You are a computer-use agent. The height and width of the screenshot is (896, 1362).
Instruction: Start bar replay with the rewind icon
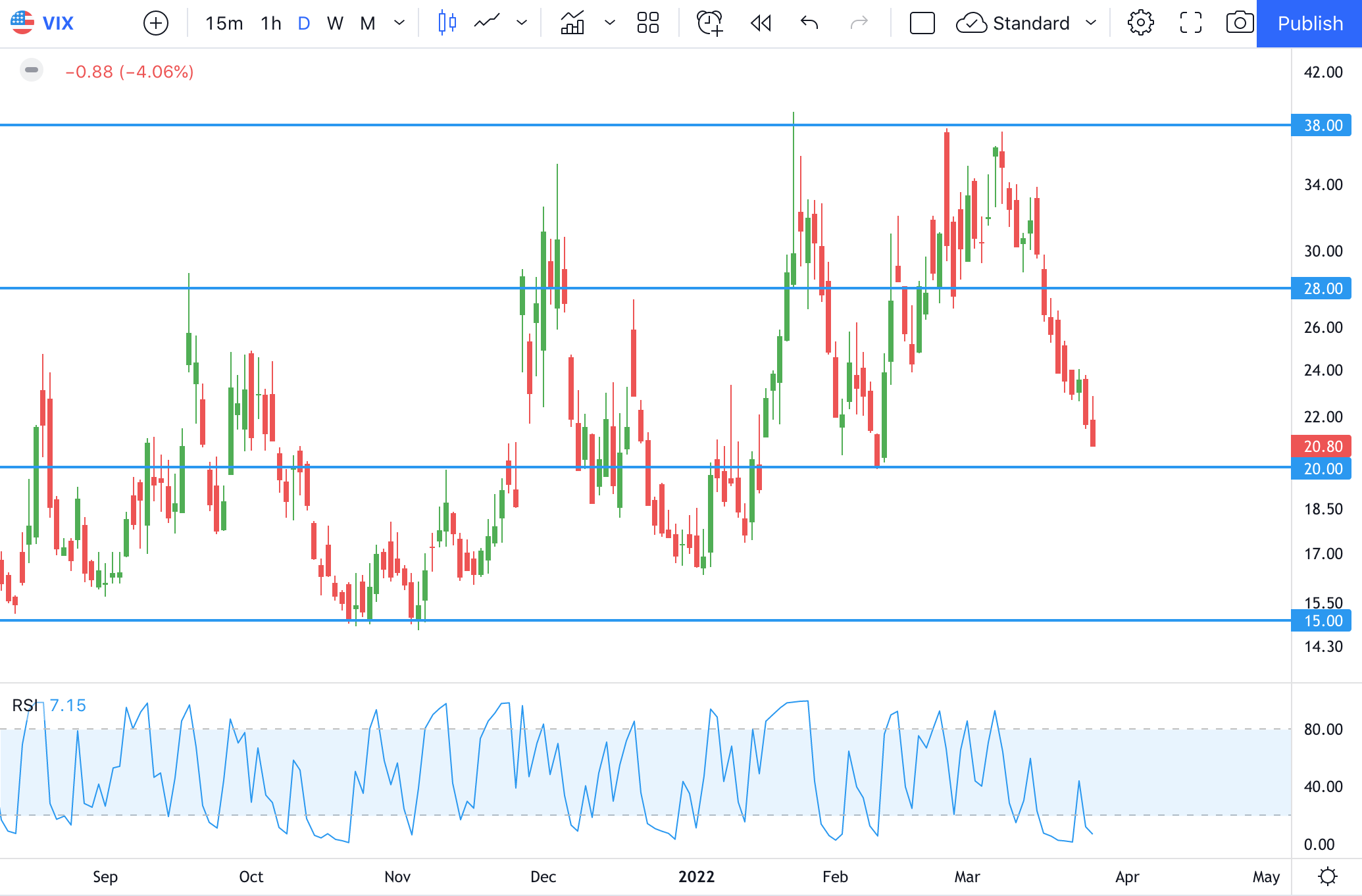tap(761, 24)
